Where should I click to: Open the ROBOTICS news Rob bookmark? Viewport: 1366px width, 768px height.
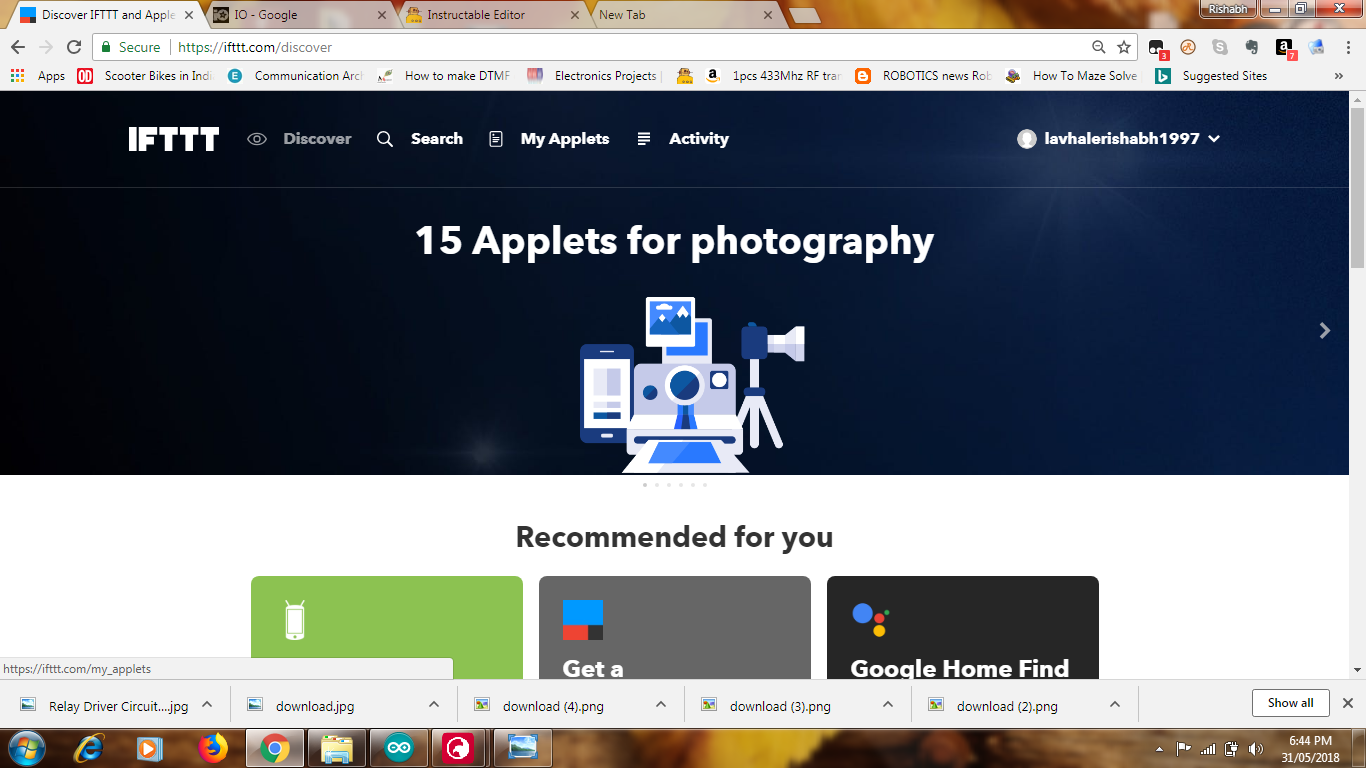(x=923, y=76)
